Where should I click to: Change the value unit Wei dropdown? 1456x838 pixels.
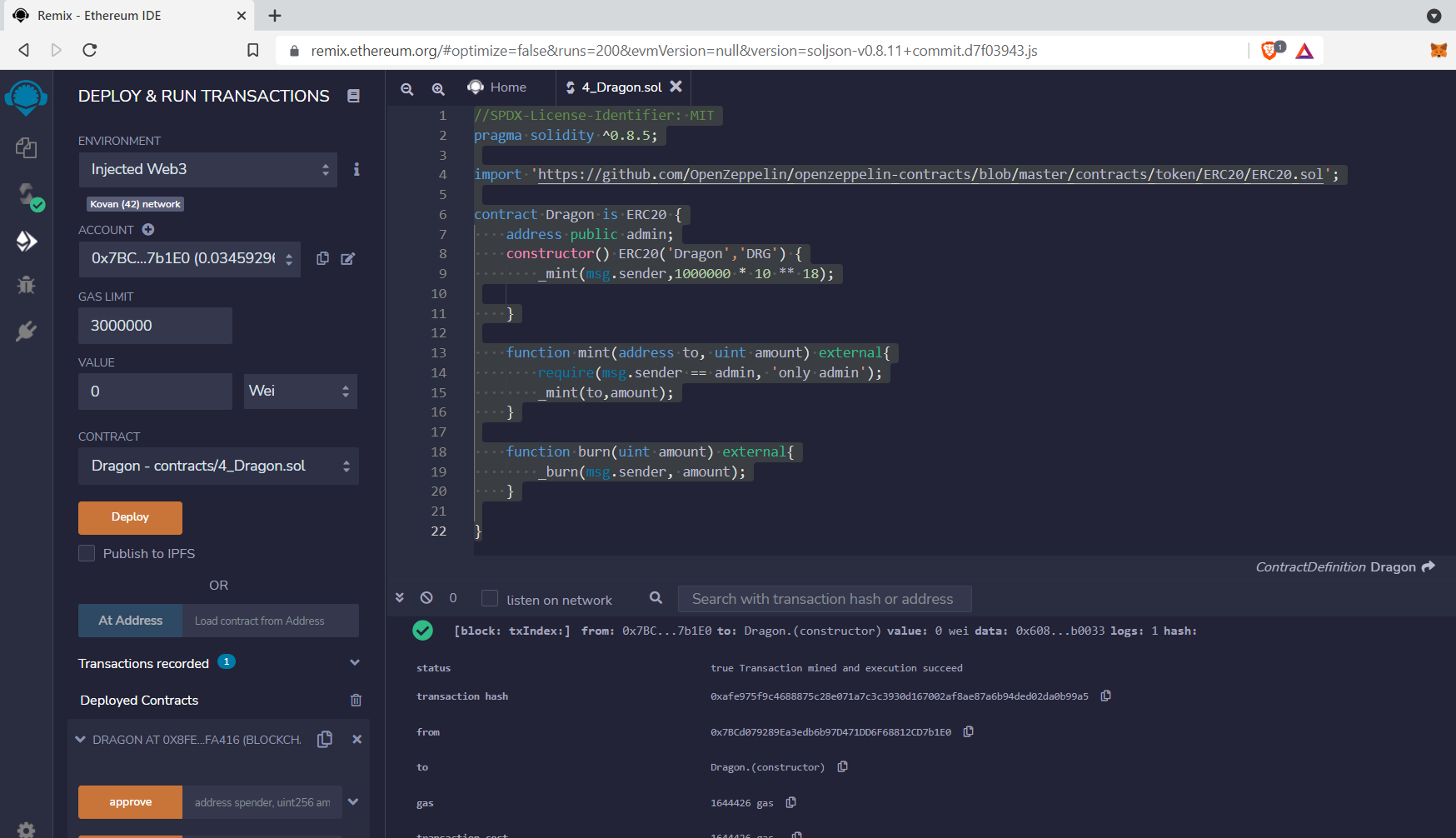[301, 391]
